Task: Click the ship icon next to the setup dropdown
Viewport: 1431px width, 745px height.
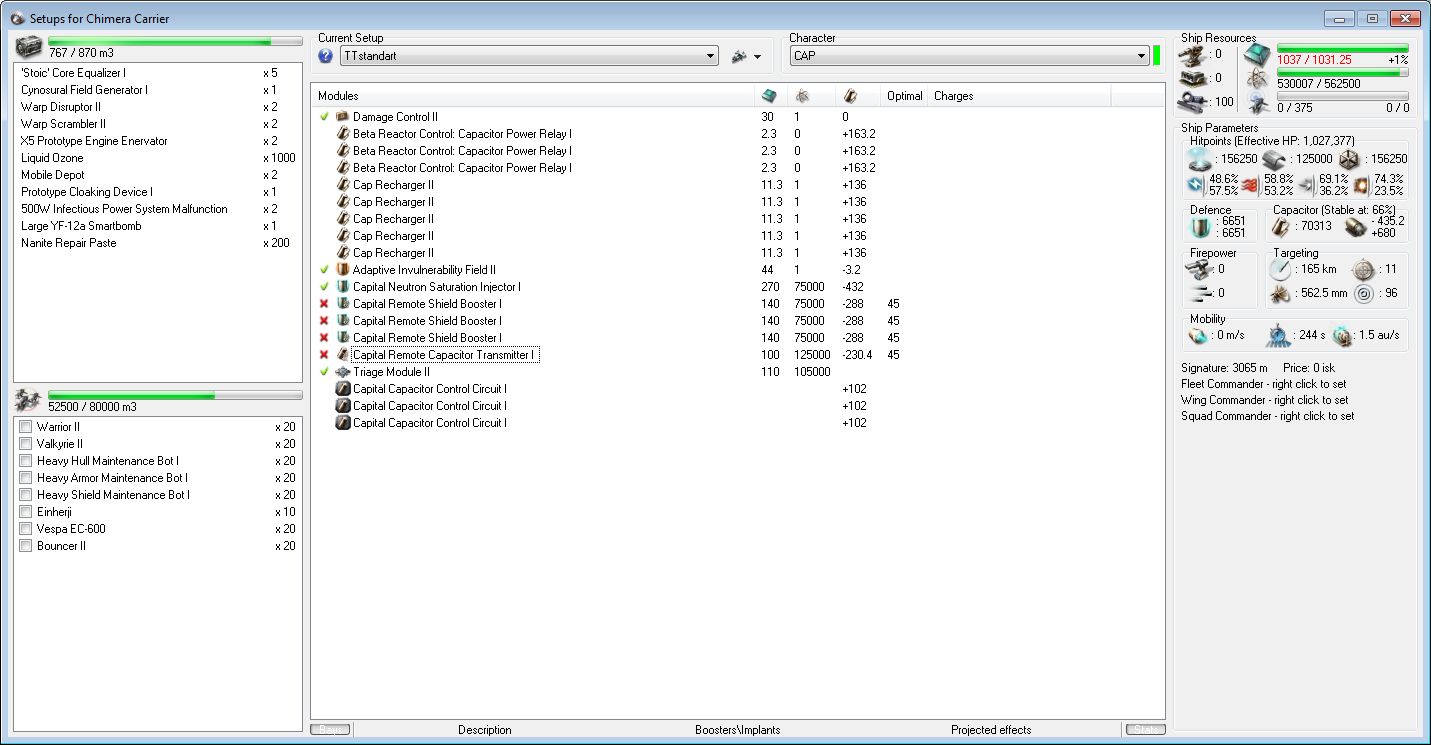Action: pos(739,56)
